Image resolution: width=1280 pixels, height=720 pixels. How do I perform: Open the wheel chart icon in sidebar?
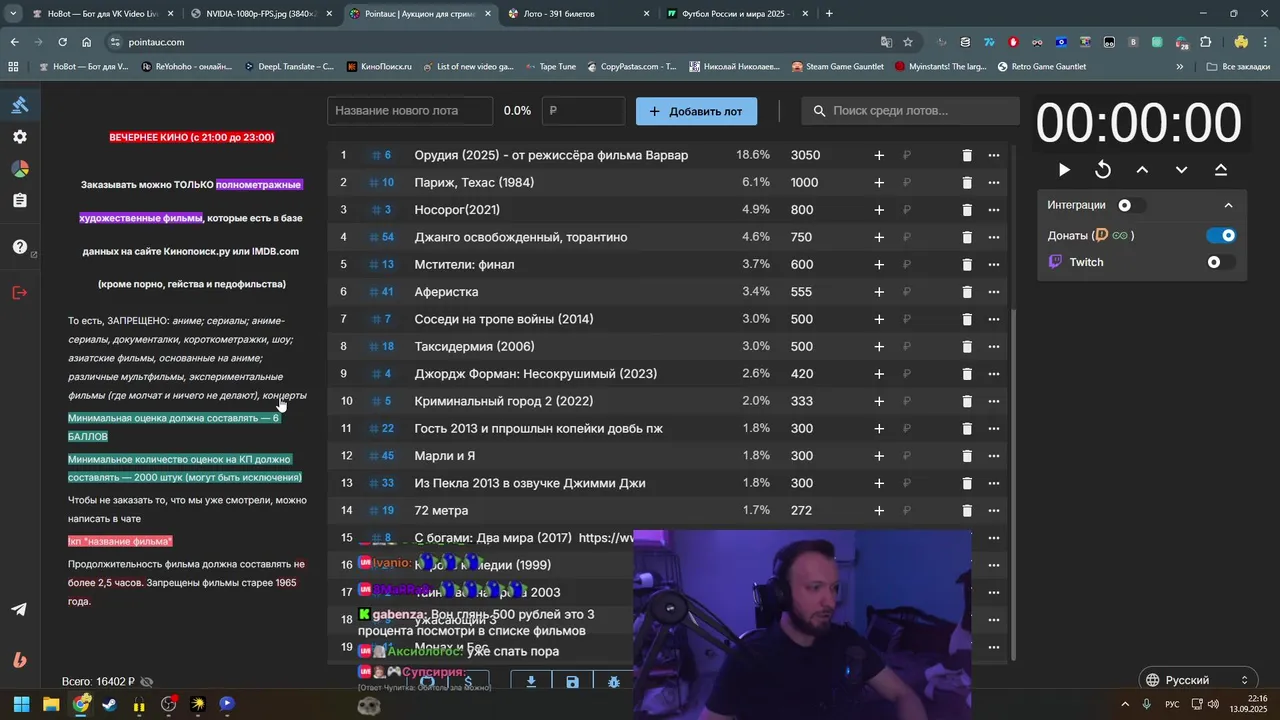click(x=20, y=169)
